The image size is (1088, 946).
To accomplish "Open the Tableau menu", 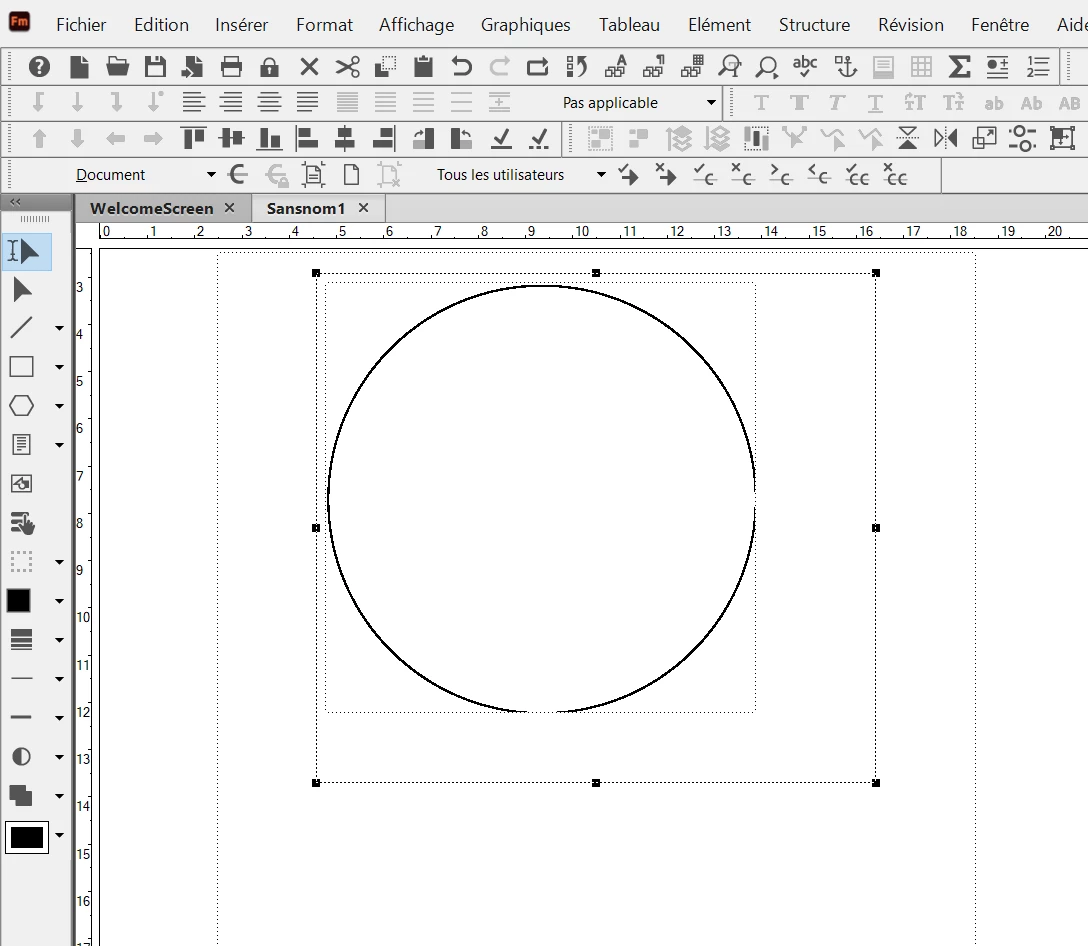I will click(x=629, y=25).
